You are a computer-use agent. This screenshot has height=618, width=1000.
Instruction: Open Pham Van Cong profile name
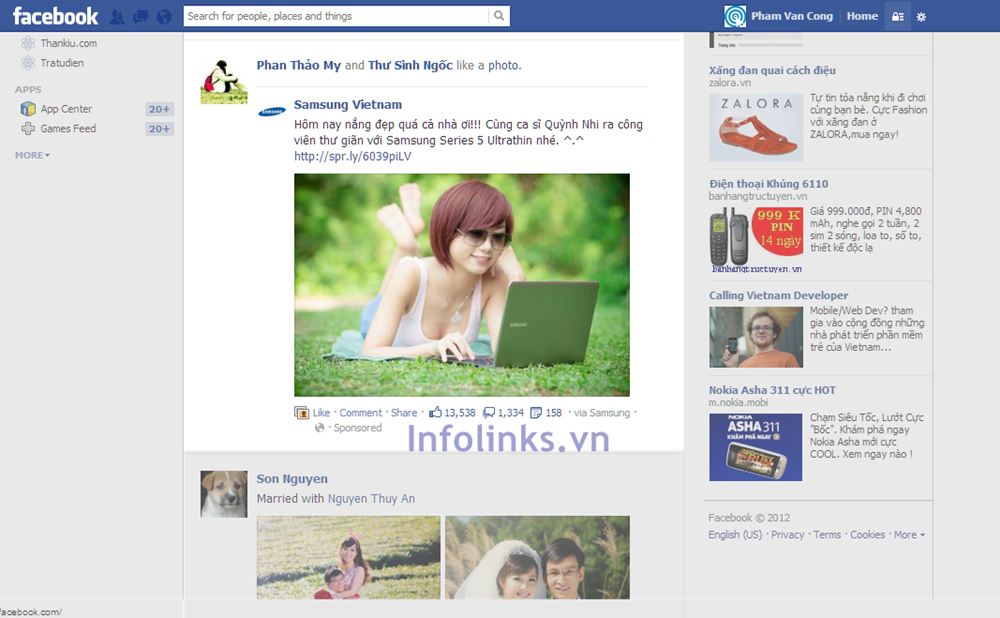click(x=792, y=16)
